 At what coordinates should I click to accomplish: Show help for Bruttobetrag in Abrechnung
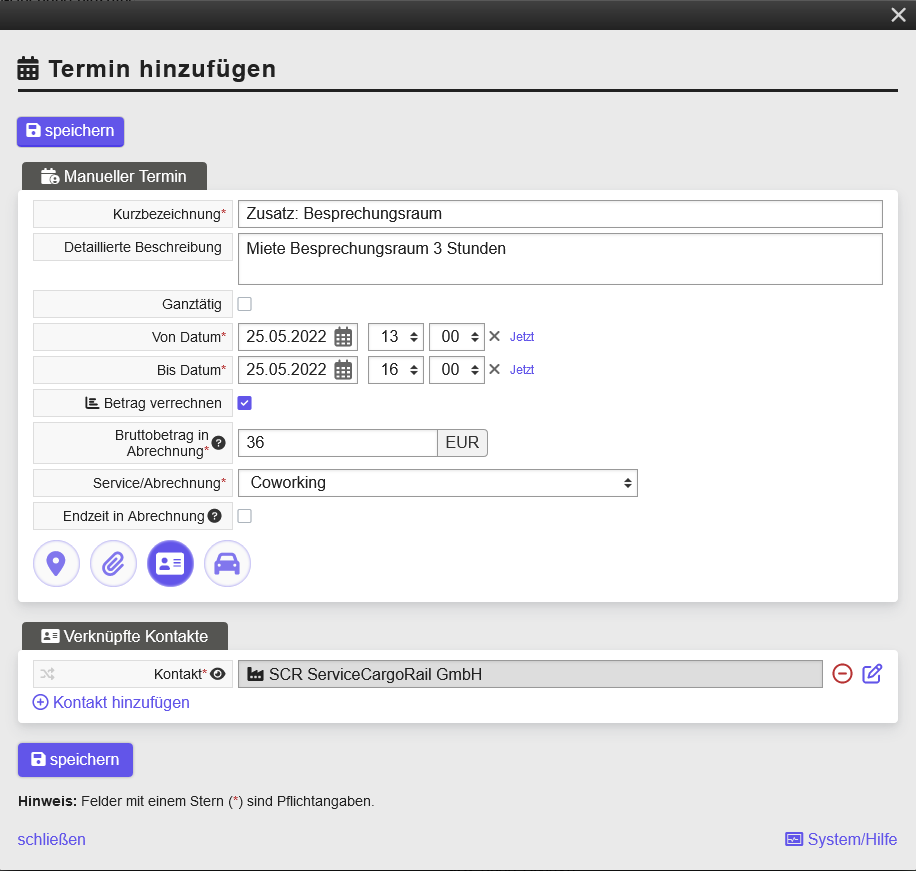pyautogui.click(x=218, y=443)
